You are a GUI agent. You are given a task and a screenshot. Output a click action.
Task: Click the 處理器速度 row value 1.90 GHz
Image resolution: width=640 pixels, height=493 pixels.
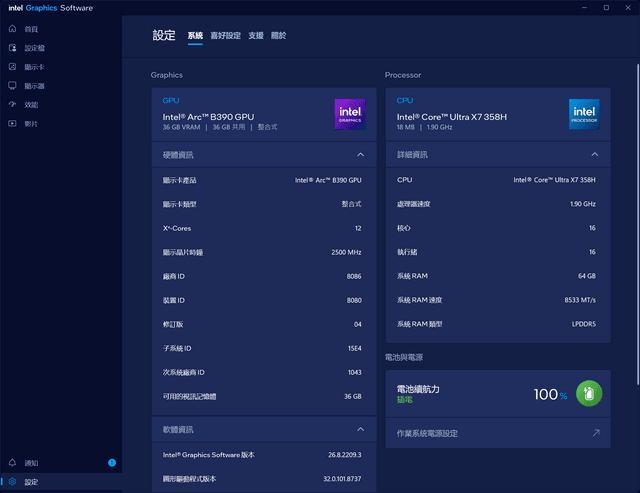point(583,204)
